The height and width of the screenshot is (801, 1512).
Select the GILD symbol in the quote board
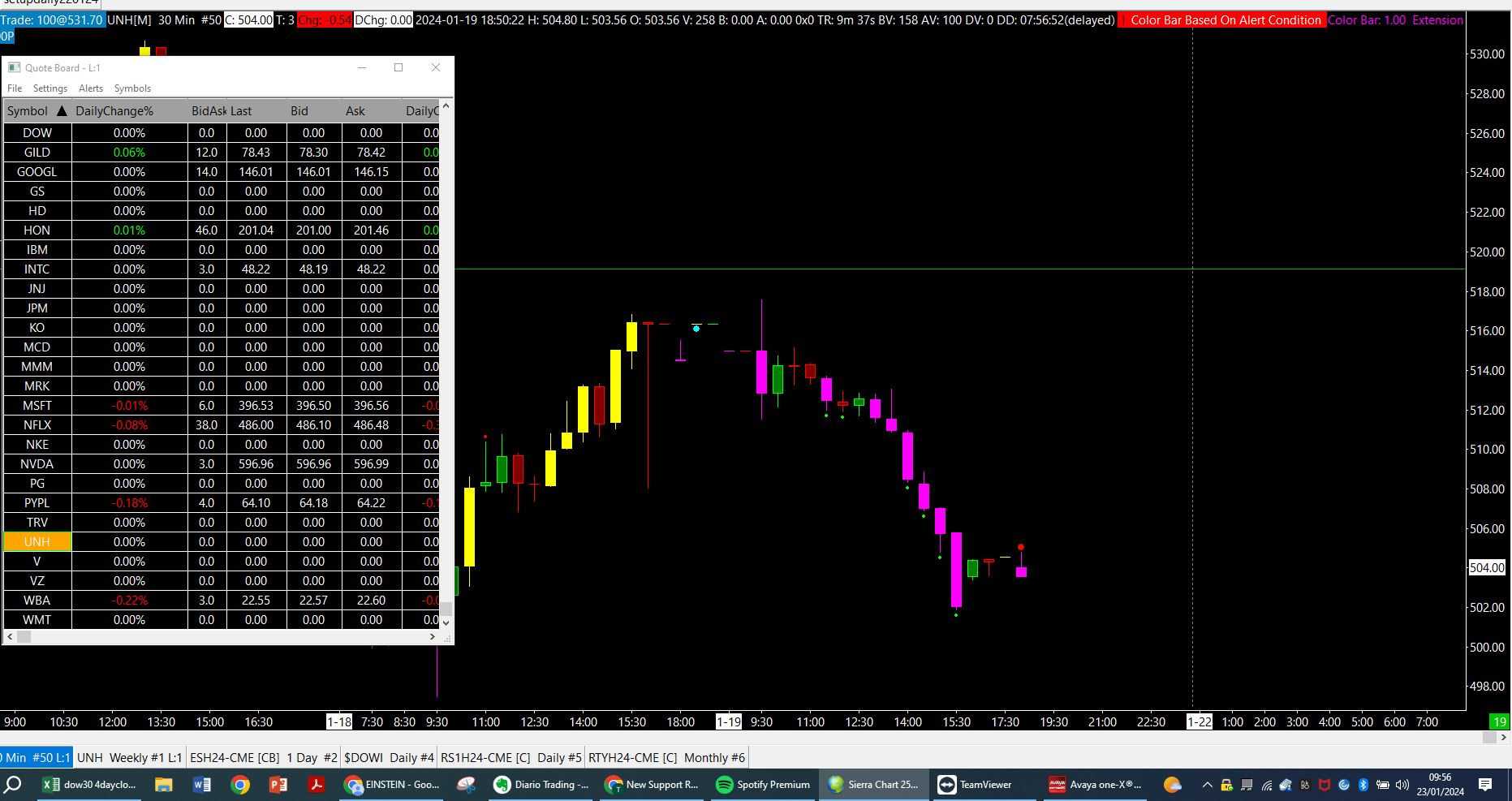click(37, 153)
